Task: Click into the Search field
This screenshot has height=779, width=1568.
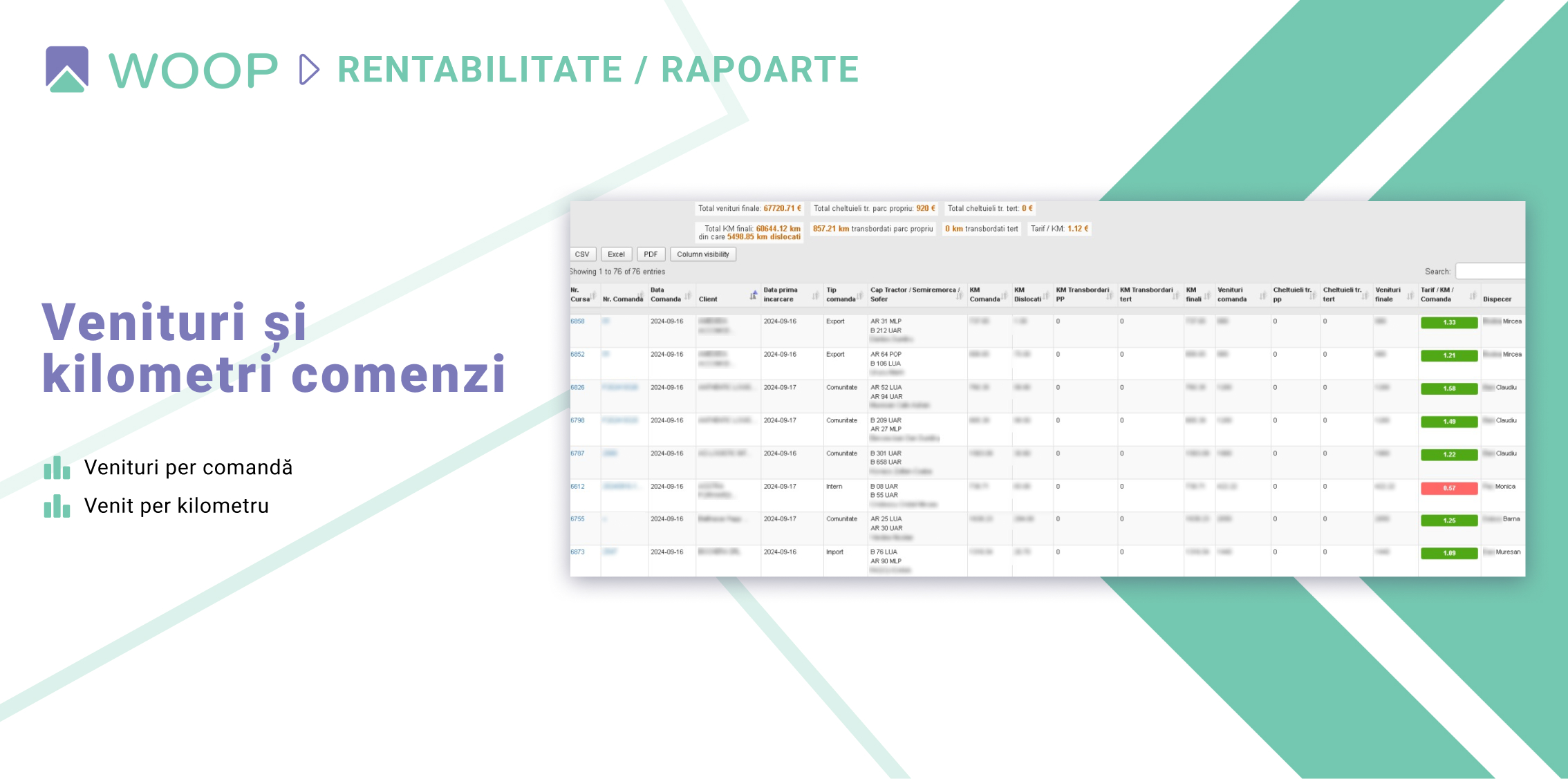Action: tap(1490, 272)
